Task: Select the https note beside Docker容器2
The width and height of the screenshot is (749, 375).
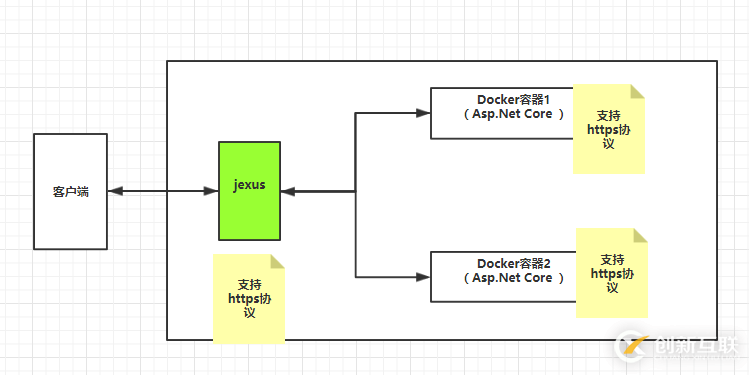Action: coord(612,273)
